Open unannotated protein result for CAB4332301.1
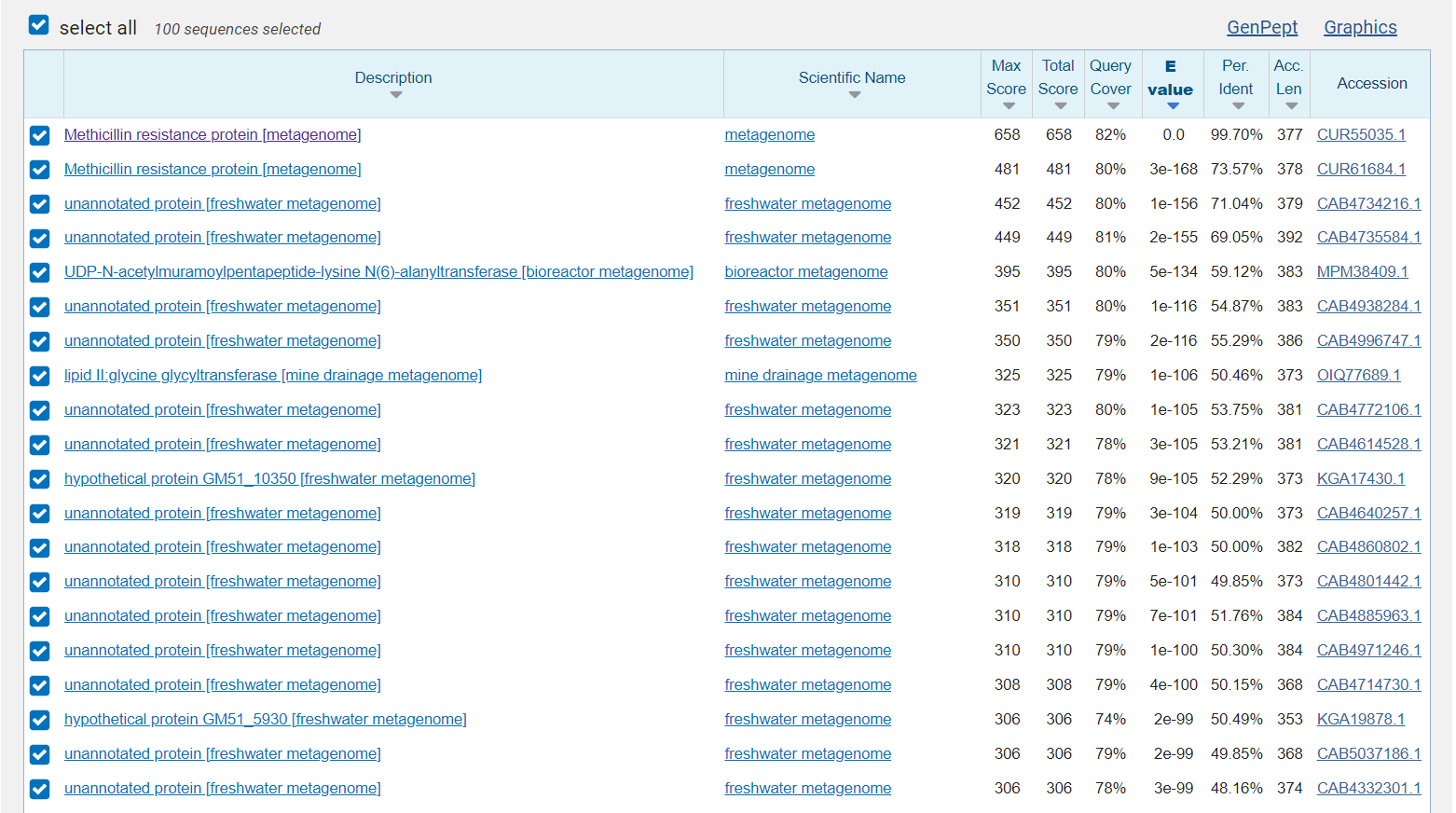The width and height of the screenshot is (1456, 813). point(223,788)
